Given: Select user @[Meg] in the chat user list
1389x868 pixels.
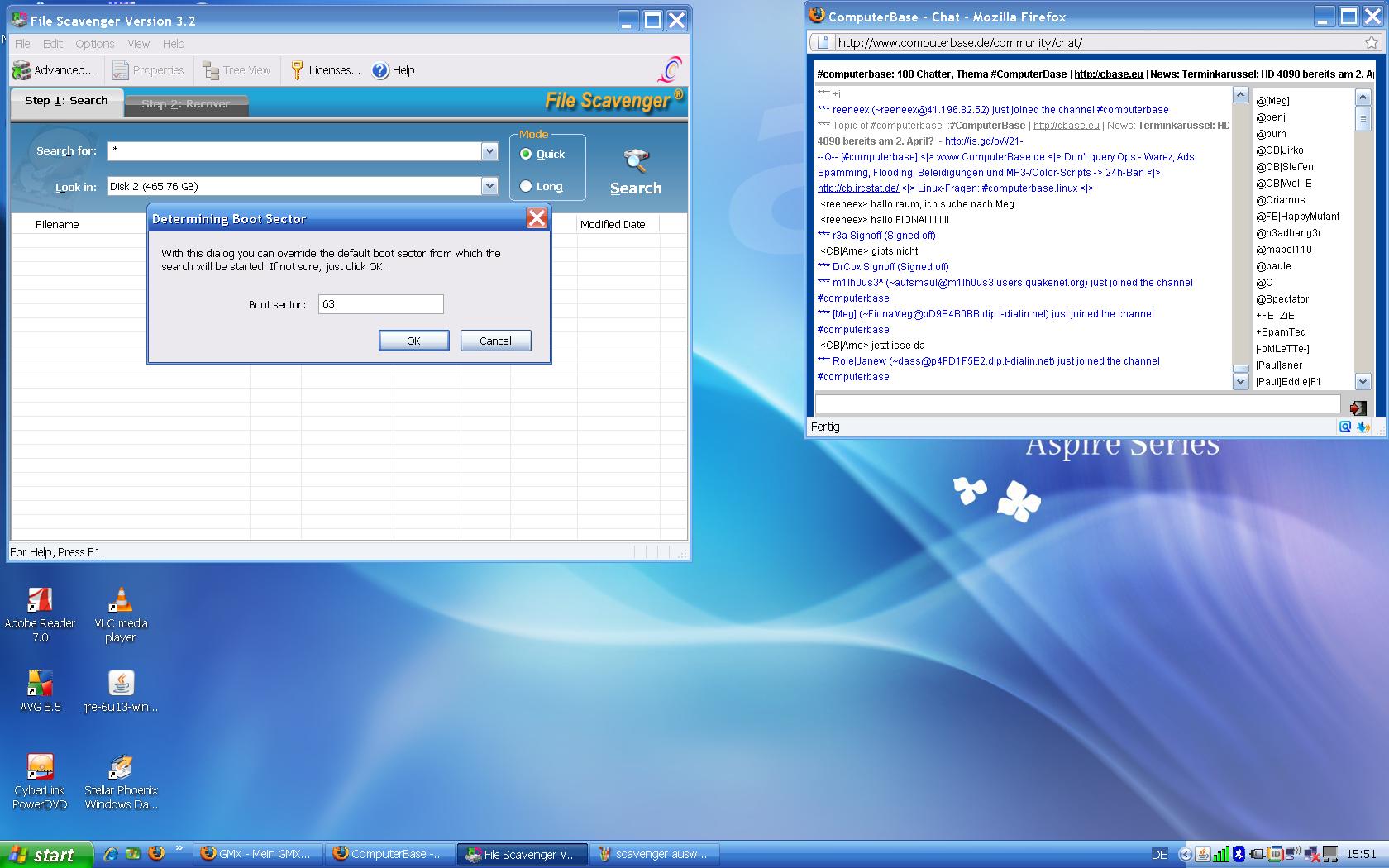Looking at the screenshot, I should click(1272, 101).
